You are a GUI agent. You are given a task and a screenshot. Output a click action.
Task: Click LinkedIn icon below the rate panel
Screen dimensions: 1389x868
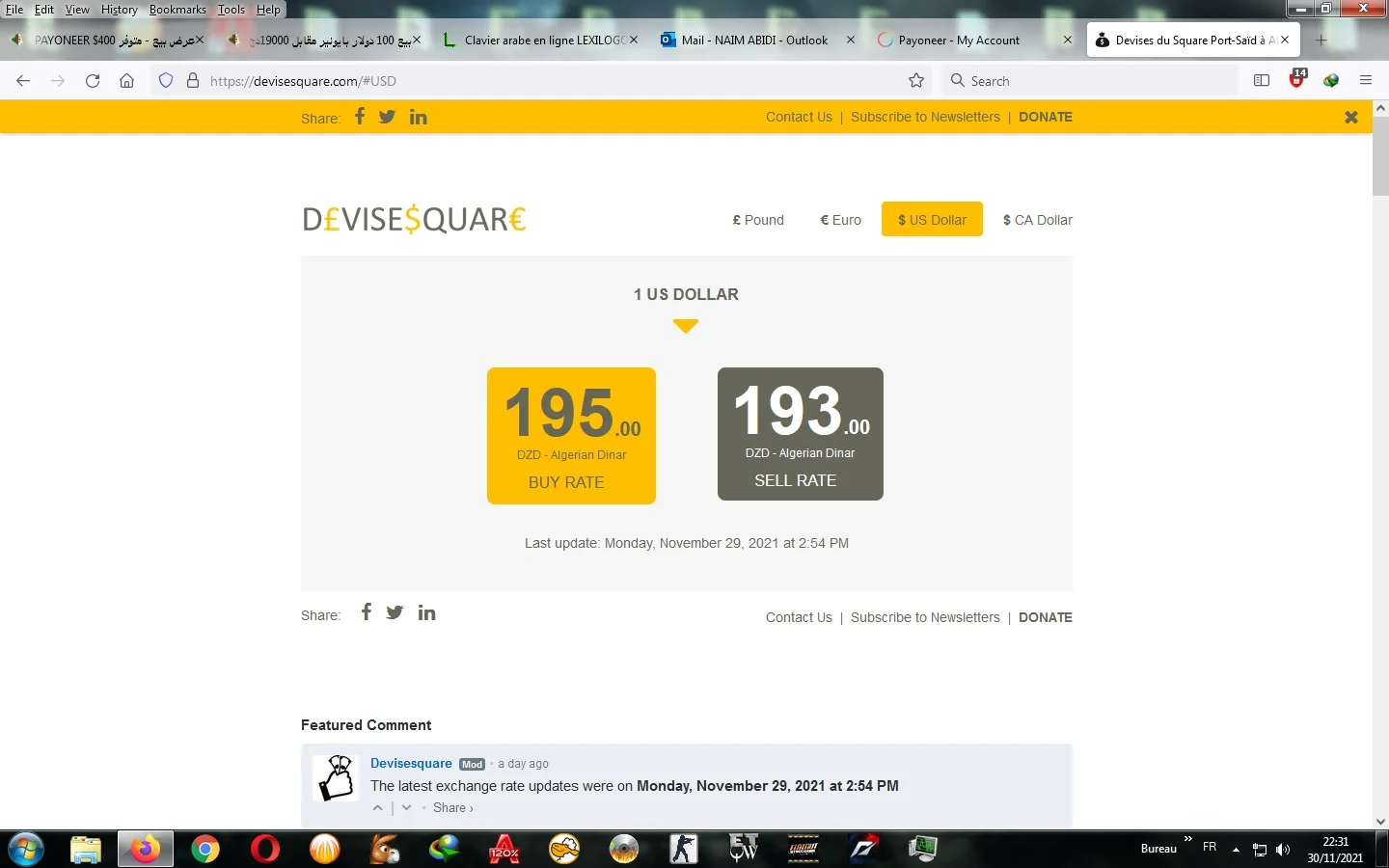[x=426, y=613]
